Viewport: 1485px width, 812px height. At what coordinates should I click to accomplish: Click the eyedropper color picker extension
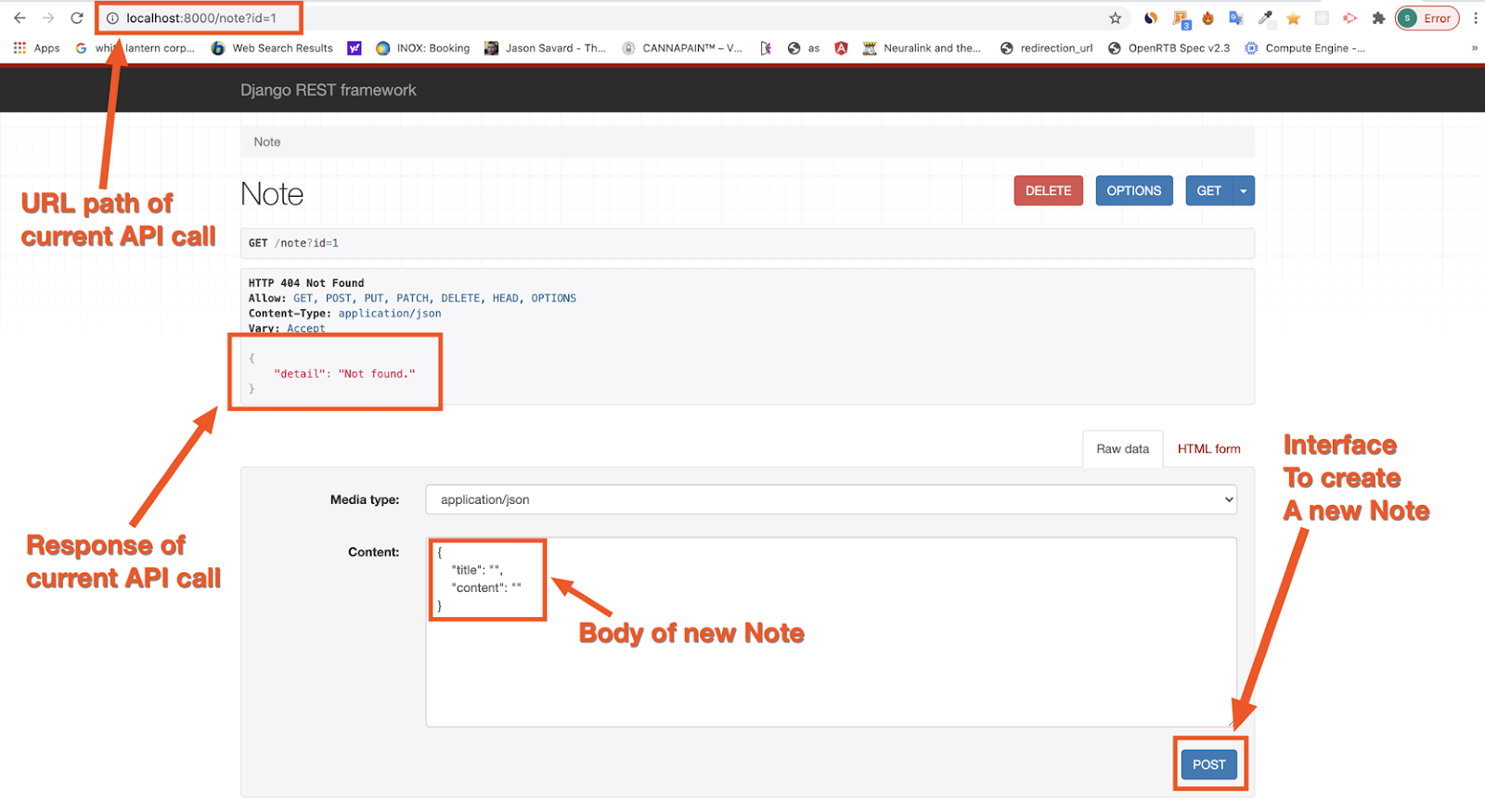tap(1265, 18)
